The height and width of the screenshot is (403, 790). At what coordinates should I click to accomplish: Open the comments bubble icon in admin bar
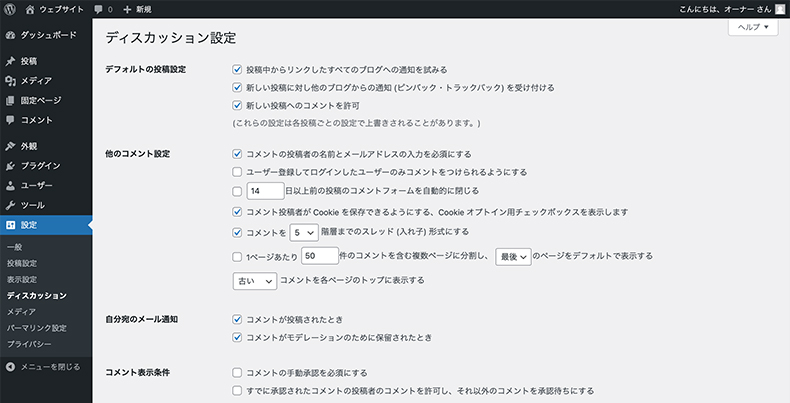click(x=99, y=10)
